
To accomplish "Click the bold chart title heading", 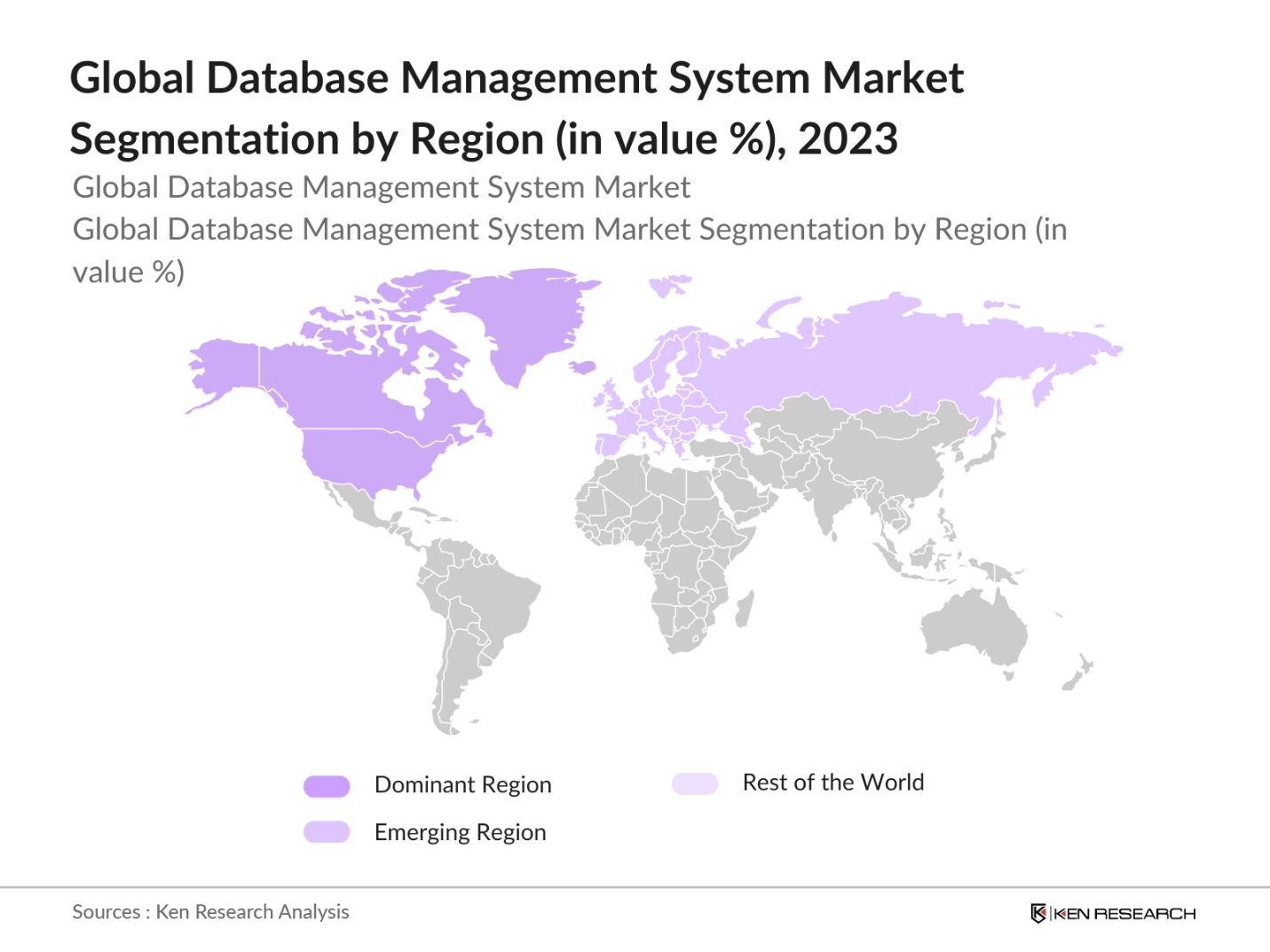I will click(516, 108).
